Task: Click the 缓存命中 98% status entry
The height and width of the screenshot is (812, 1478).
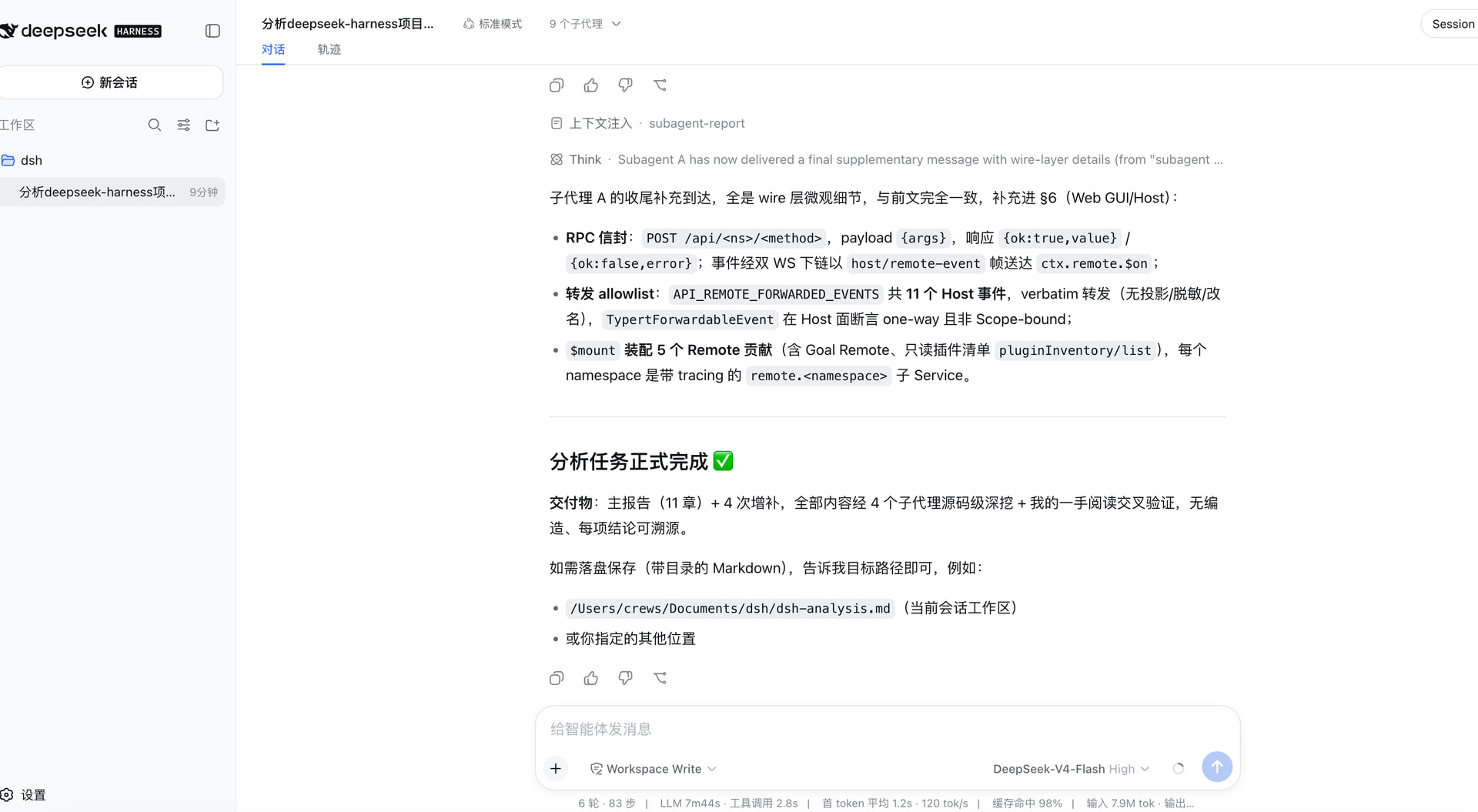Action: tap(1027, 803)
